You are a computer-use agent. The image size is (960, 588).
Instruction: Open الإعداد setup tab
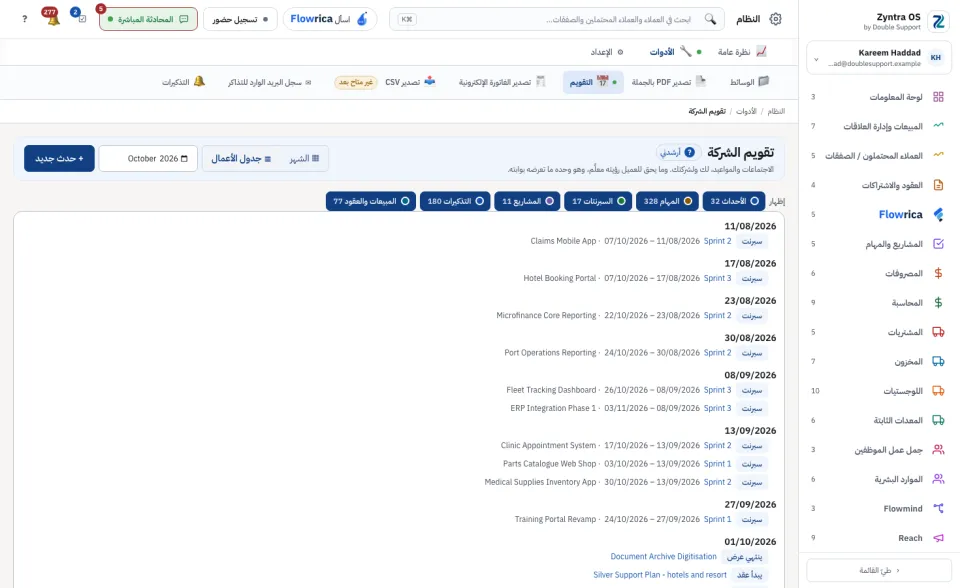click(x=607, y=52)
